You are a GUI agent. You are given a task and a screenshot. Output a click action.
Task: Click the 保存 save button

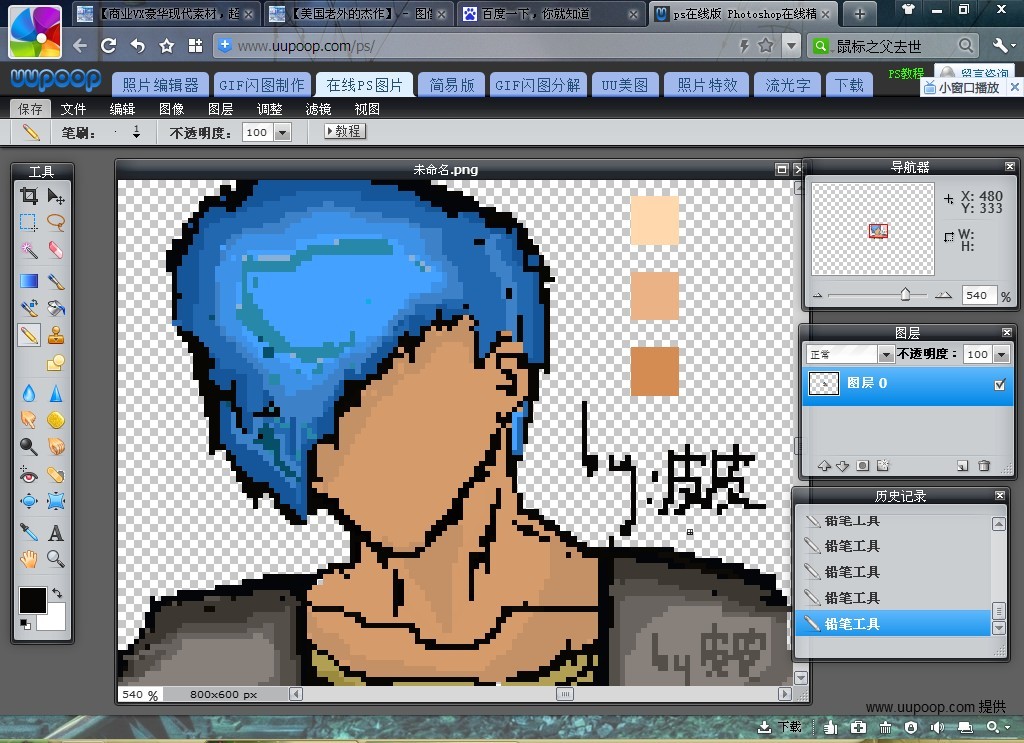click(30, 109)
